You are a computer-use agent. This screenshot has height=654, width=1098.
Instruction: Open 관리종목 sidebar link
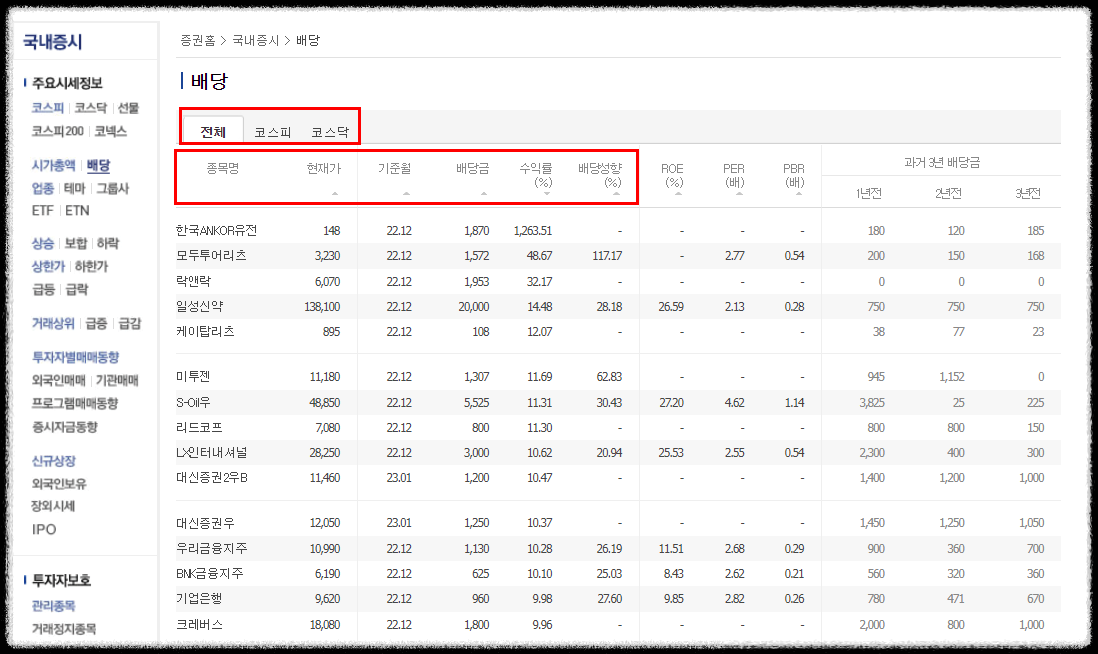[x=53, y=606]
